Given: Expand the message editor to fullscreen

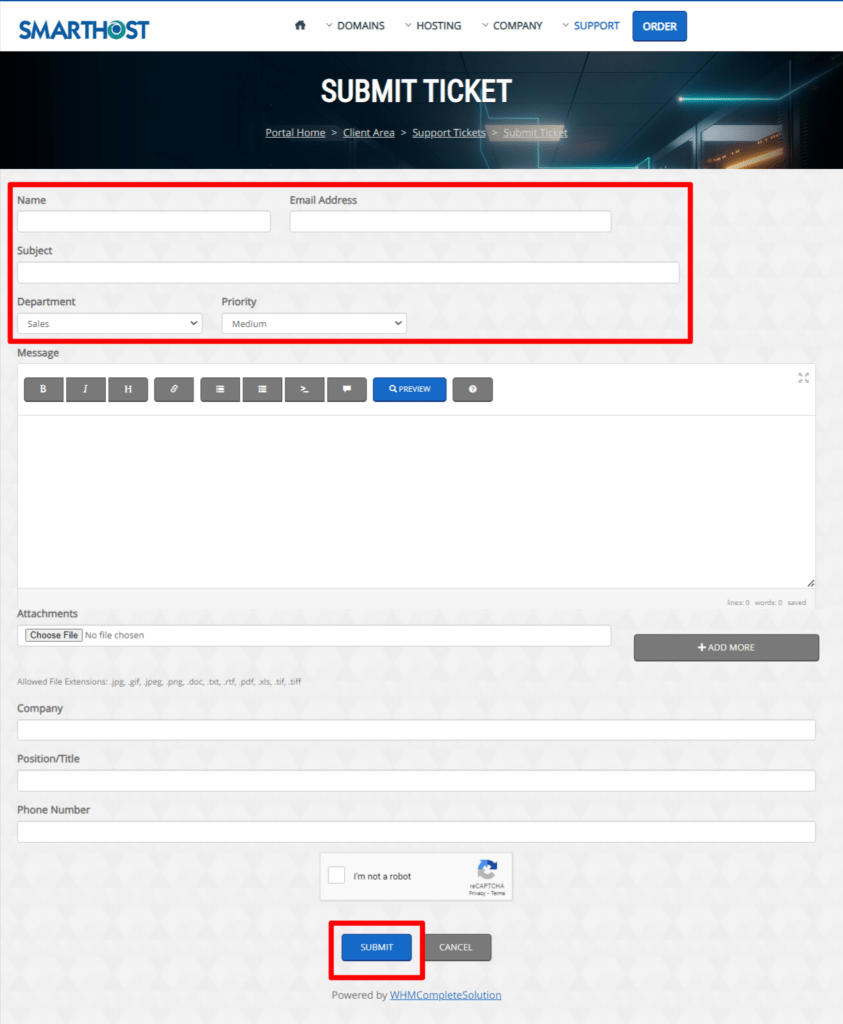Looking at the screenshot, I should point(803,378).
